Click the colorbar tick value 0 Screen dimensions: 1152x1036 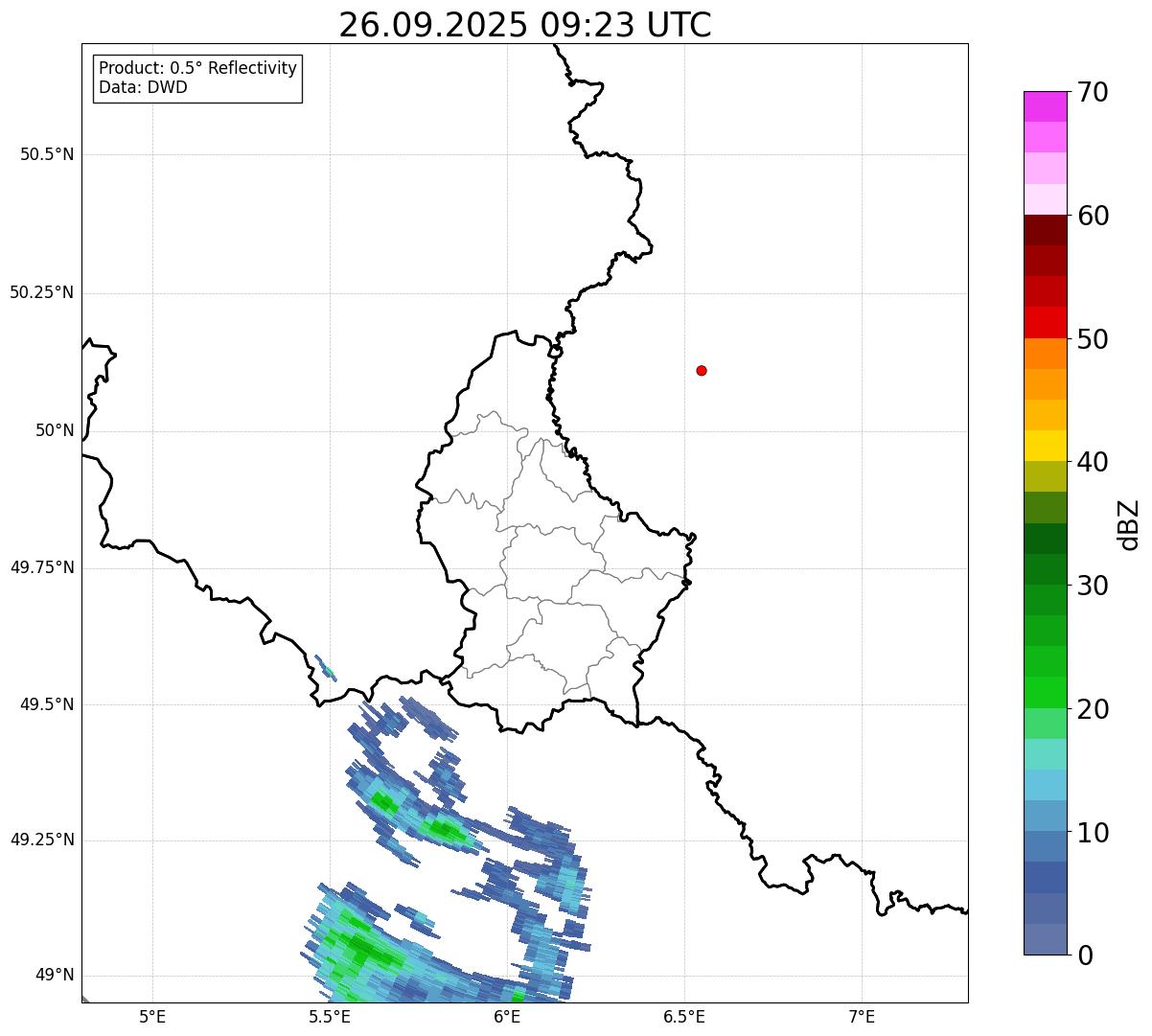coord(1084,955)
